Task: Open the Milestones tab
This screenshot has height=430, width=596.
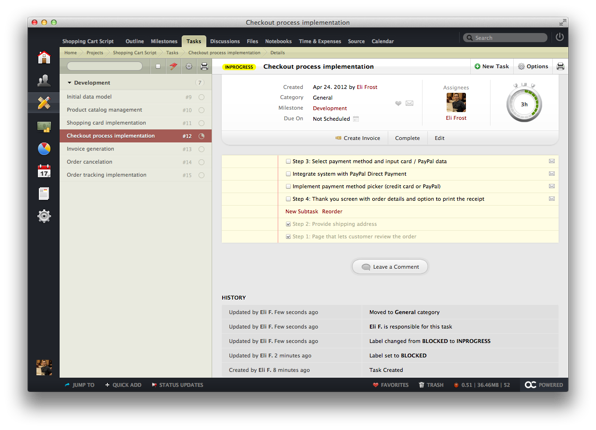Action: [164, 41]
